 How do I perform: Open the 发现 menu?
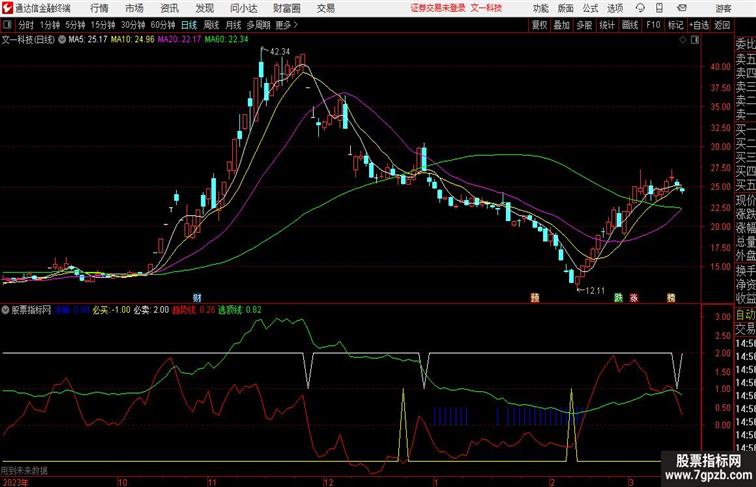[204, 8]
